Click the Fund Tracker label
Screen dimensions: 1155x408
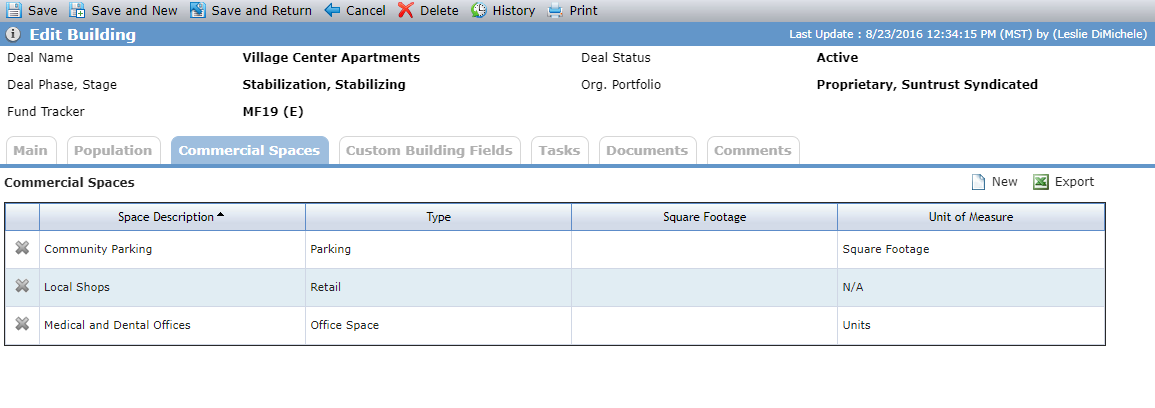pyautogui.click(x=46, y=112)
